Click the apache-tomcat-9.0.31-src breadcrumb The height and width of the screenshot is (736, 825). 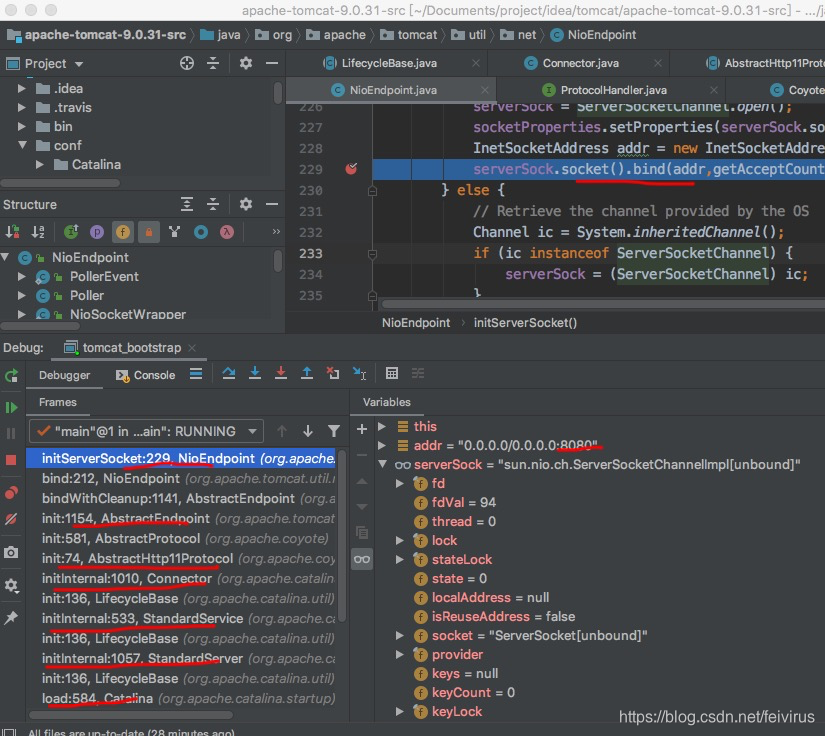point(97,35)
